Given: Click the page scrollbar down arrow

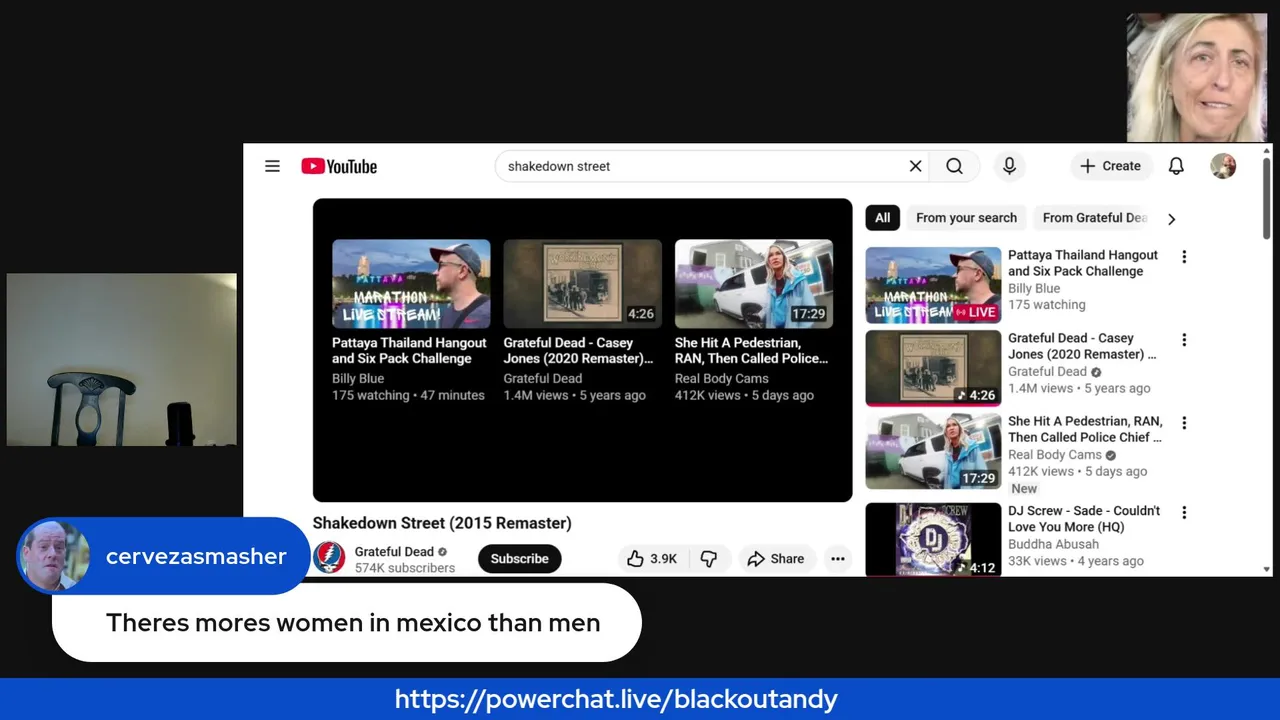Looking at the screenshot, I should point(1267,569).
